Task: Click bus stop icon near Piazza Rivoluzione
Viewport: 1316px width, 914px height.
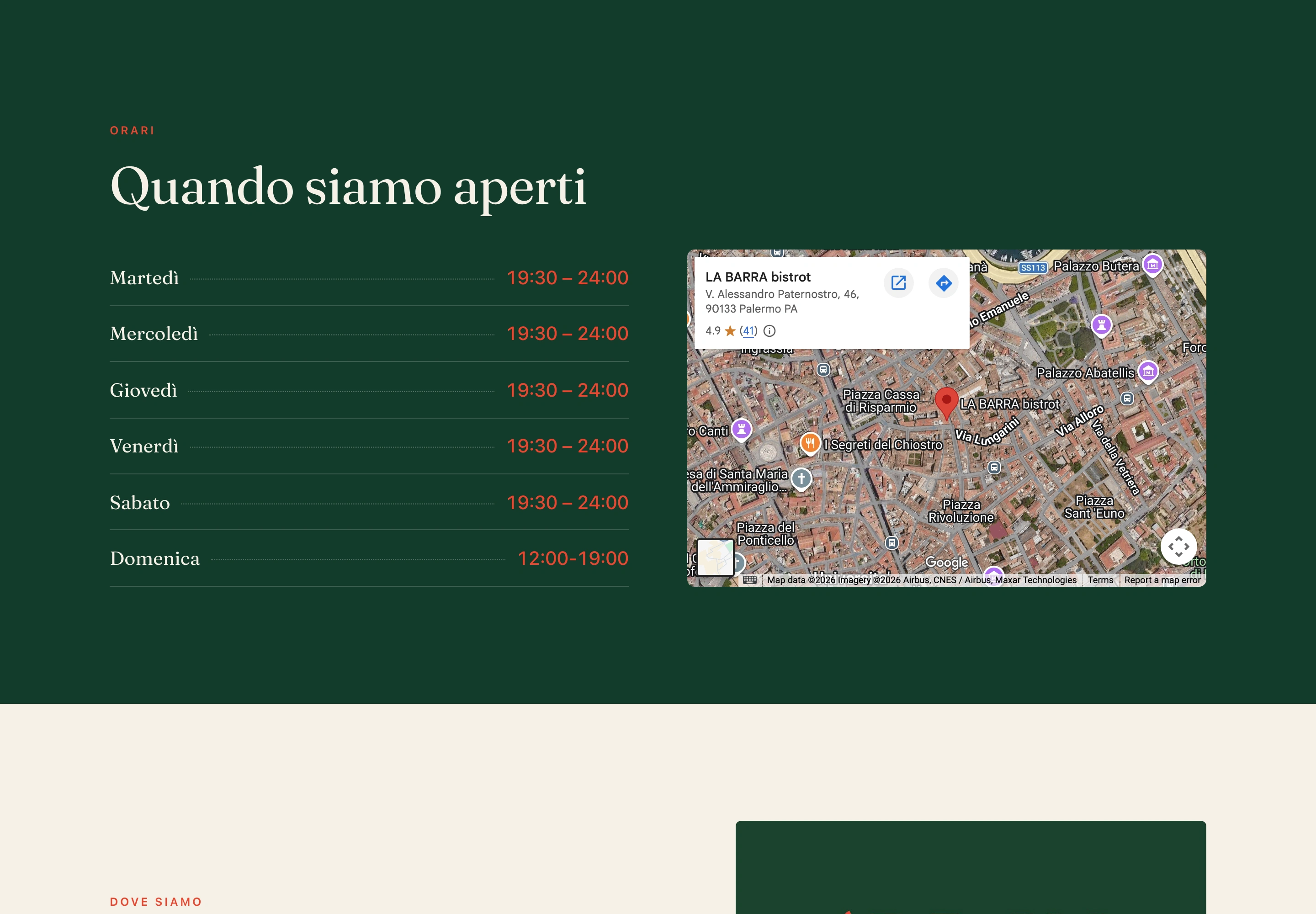Action: click(x=994, y=468)
